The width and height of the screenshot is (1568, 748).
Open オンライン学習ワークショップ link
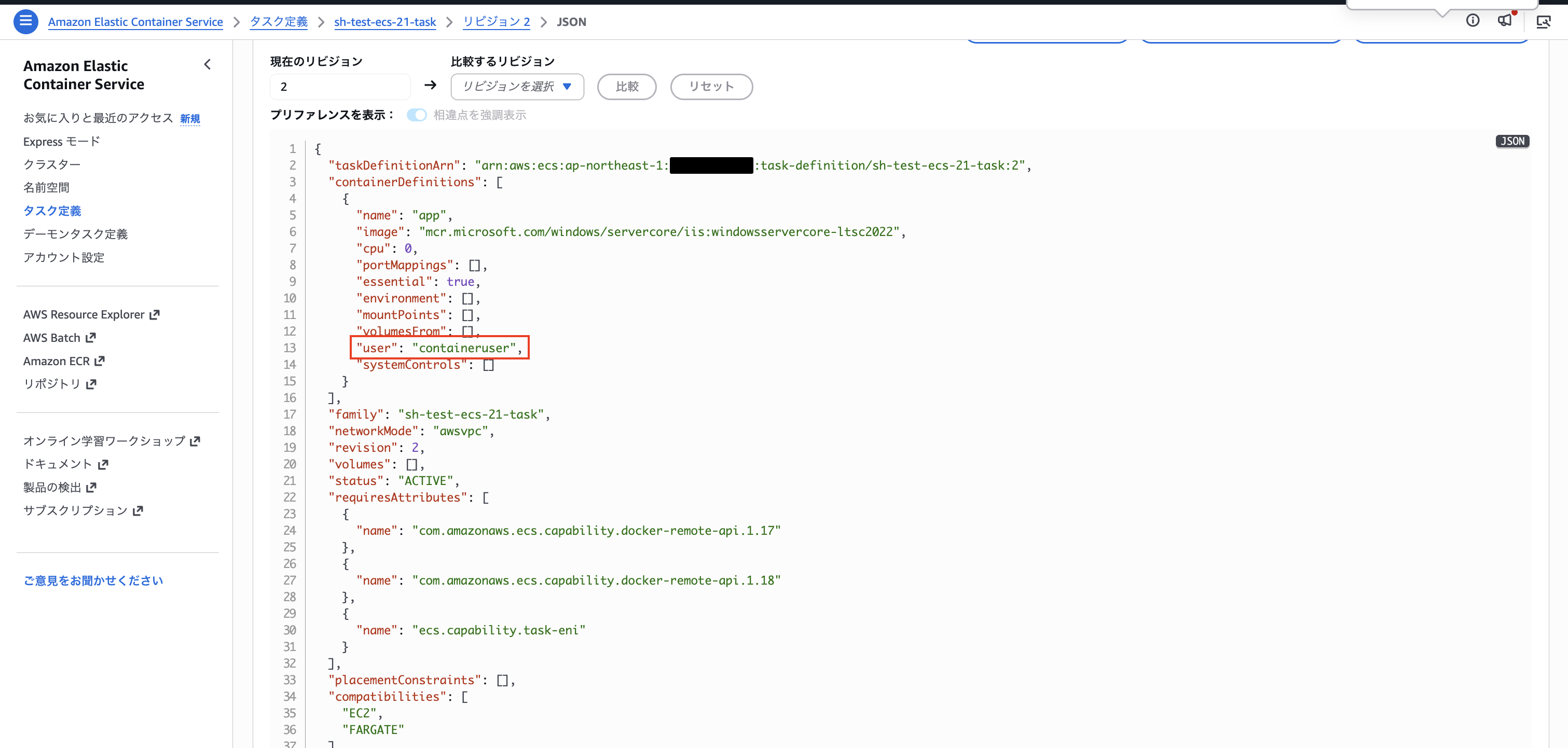click(x=104, y=441)
